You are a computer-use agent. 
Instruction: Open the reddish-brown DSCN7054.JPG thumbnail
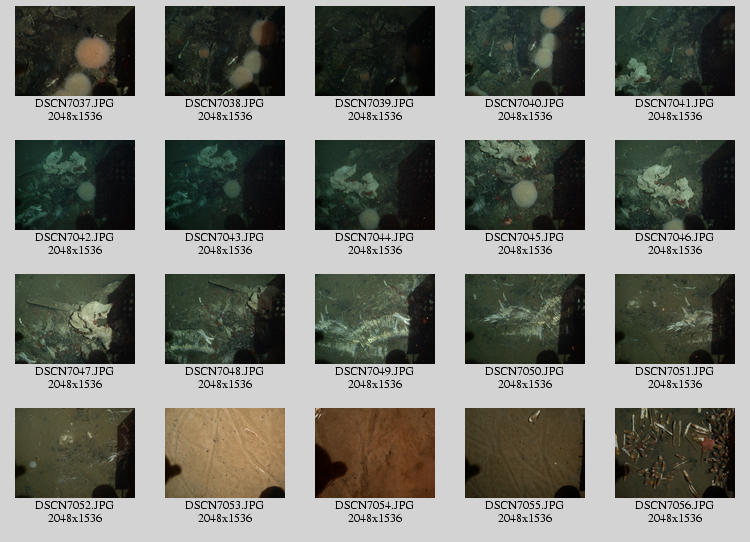[375, 453]
